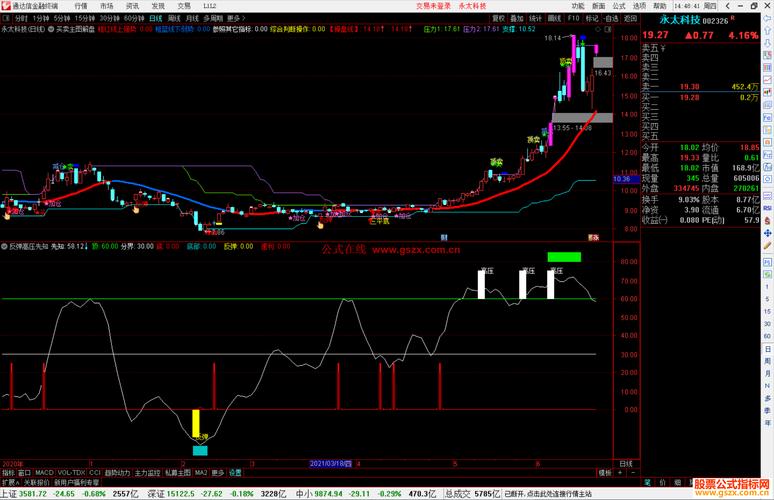Click the 自选 watchlist button
The image size is (774, 500).
coord(610,18)
